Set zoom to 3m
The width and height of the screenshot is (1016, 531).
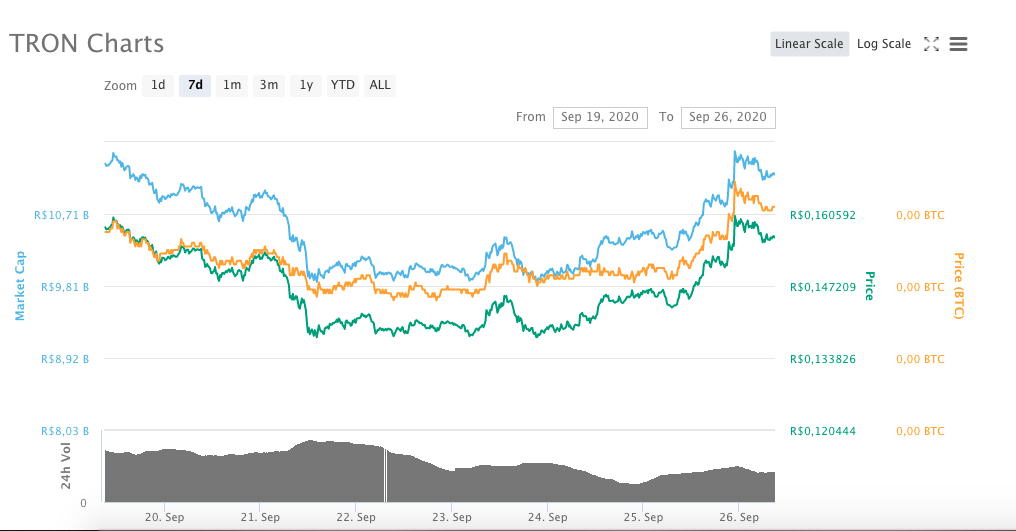pyautogui.click(x=269, y=85)
